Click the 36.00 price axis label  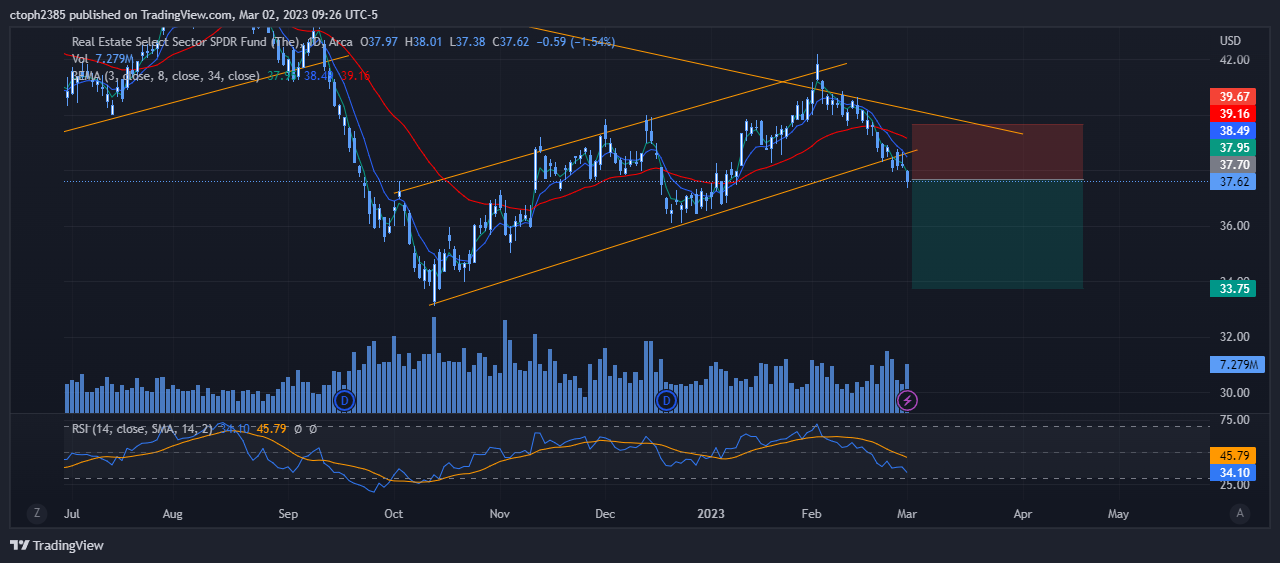coord(1234,226)
